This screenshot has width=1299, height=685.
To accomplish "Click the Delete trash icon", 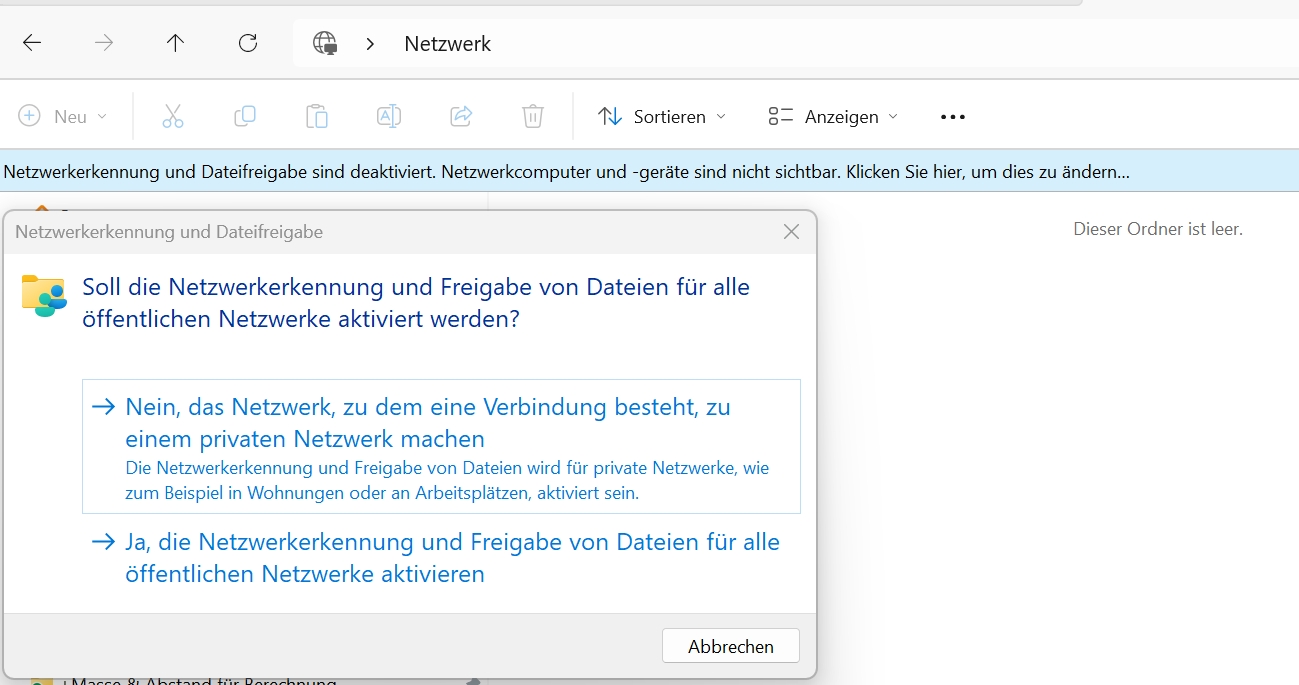I will (x=533, y=116).
